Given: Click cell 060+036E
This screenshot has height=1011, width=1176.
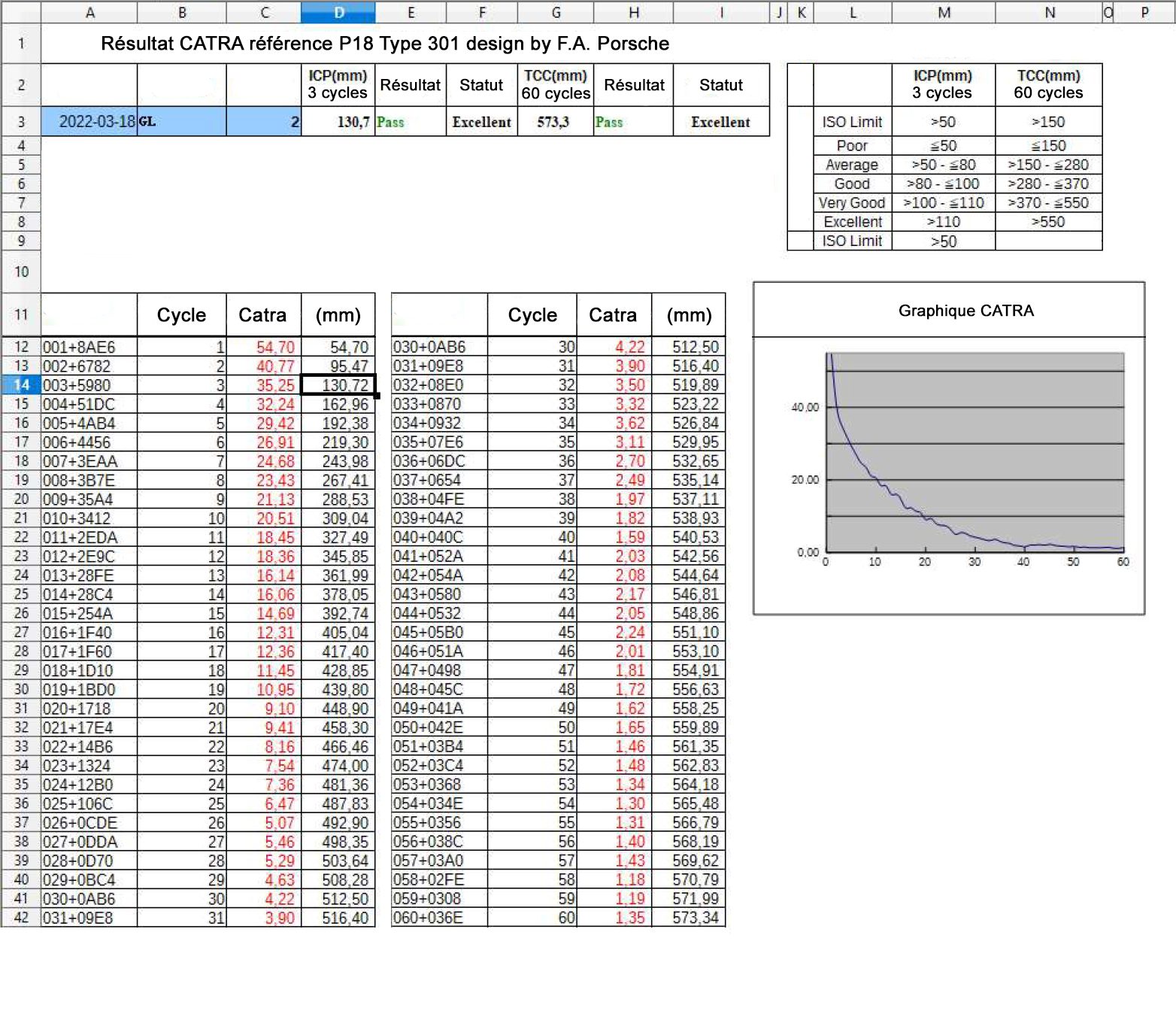Looking at the screenshot, I should [x=439, y=918].
